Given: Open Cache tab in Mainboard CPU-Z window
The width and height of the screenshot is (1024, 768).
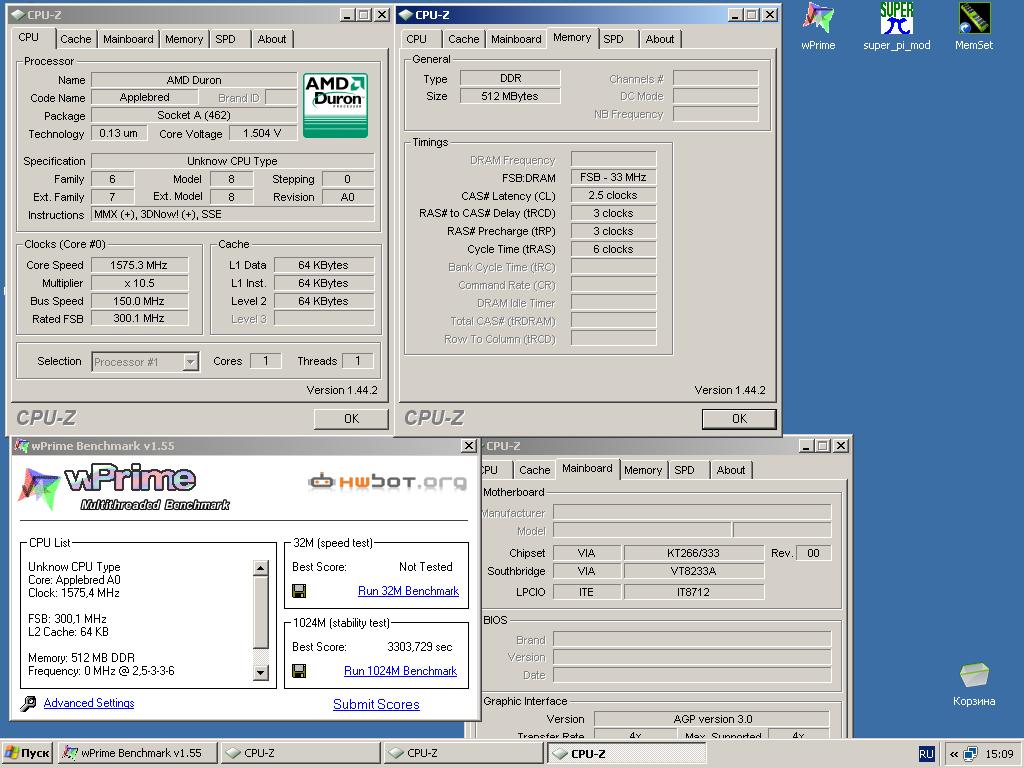Looking at the screenshot, I should (x=534, y=470).
